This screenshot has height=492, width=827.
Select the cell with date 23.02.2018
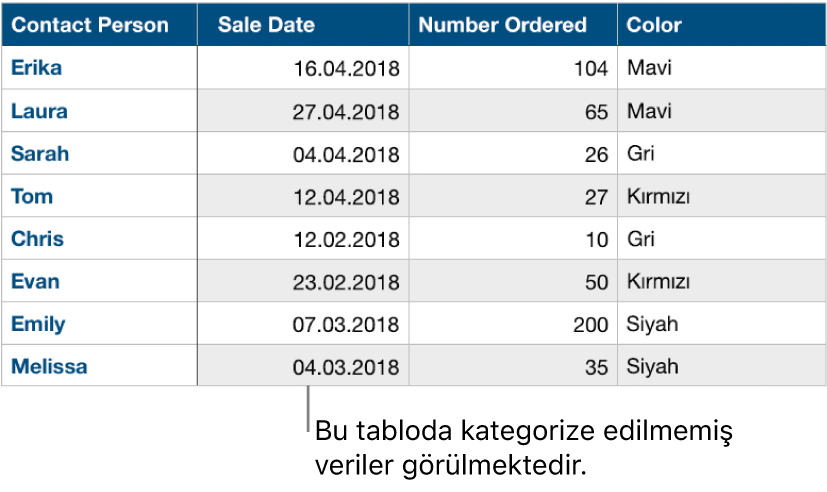[x=346, y=282]
